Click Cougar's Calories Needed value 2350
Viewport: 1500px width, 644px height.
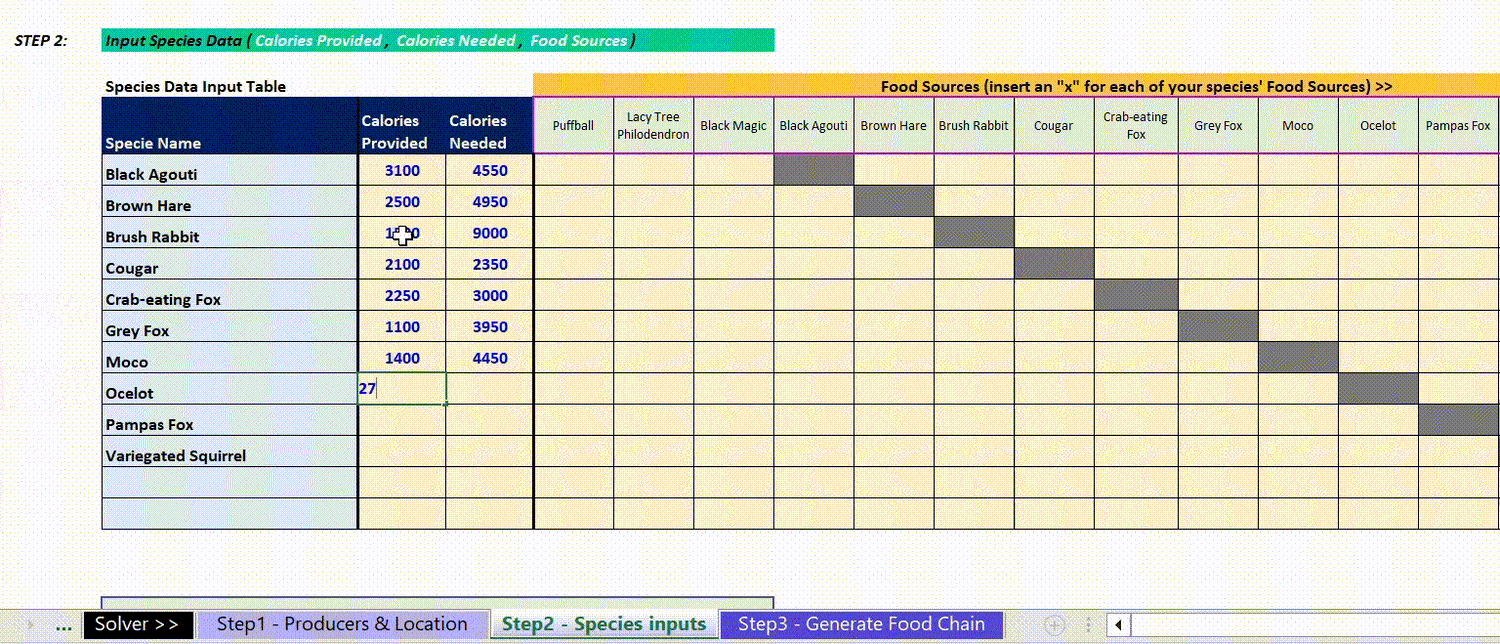click(489, 264)
